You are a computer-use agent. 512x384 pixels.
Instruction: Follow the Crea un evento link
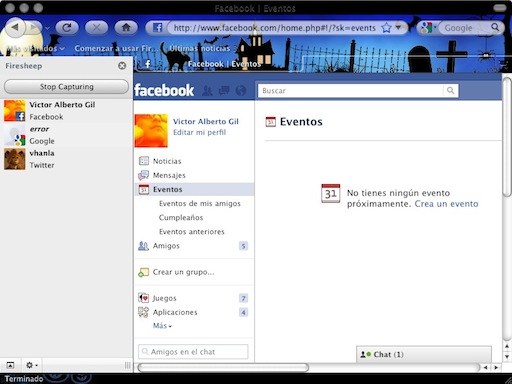point(446,204)
